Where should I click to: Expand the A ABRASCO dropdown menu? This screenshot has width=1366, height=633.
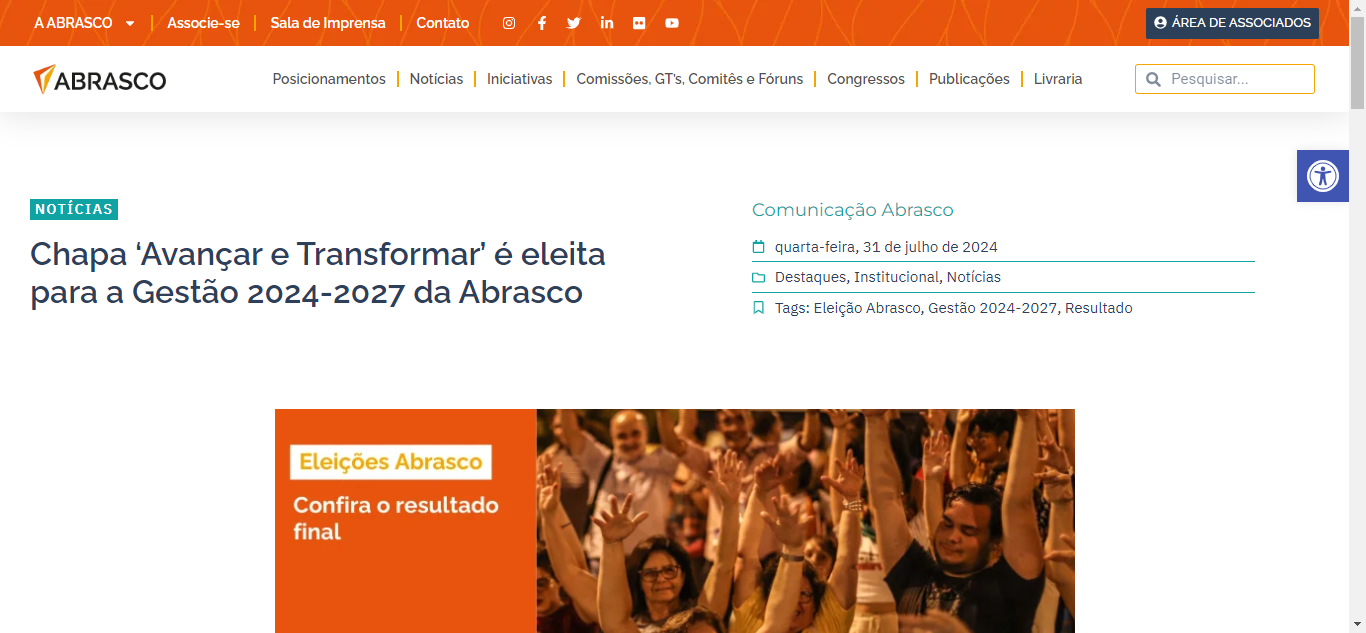point(84,23)
